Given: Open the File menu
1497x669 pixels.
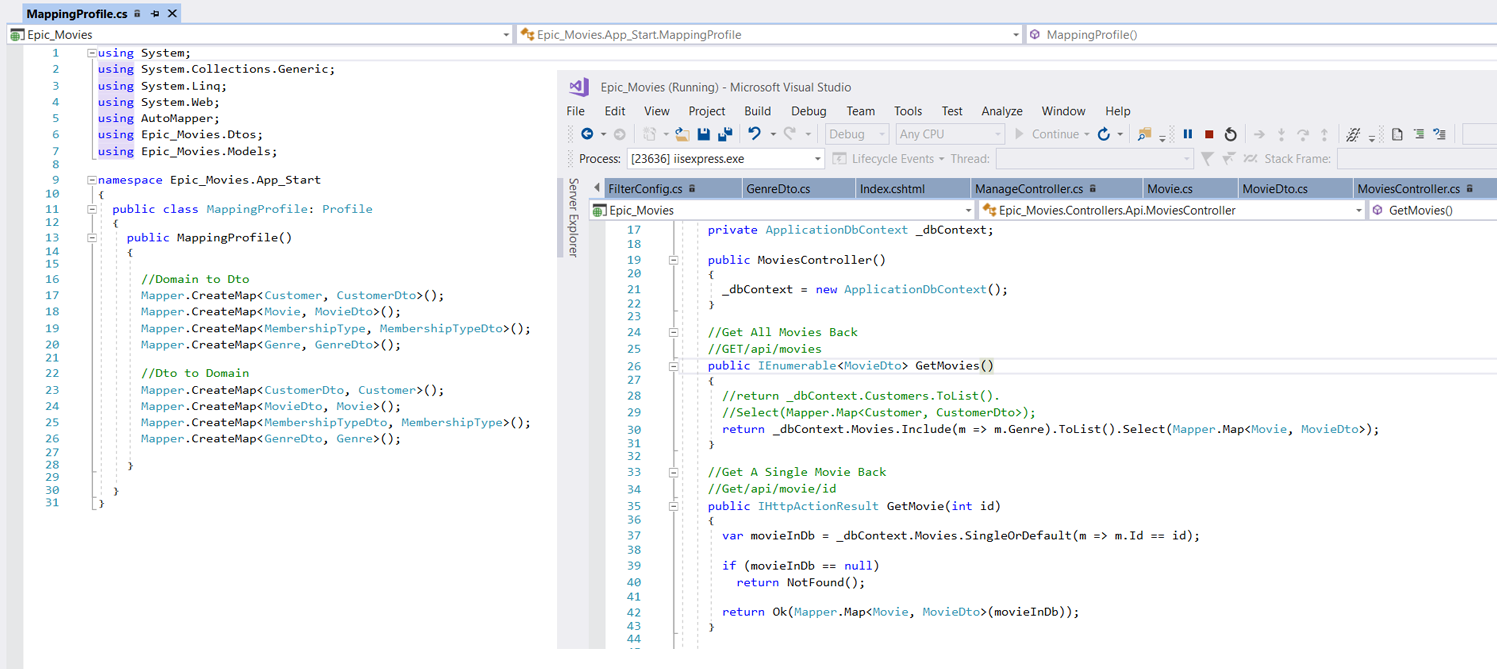Looking at the screenshot, I should pyautogui.click(x=576, y=111).
